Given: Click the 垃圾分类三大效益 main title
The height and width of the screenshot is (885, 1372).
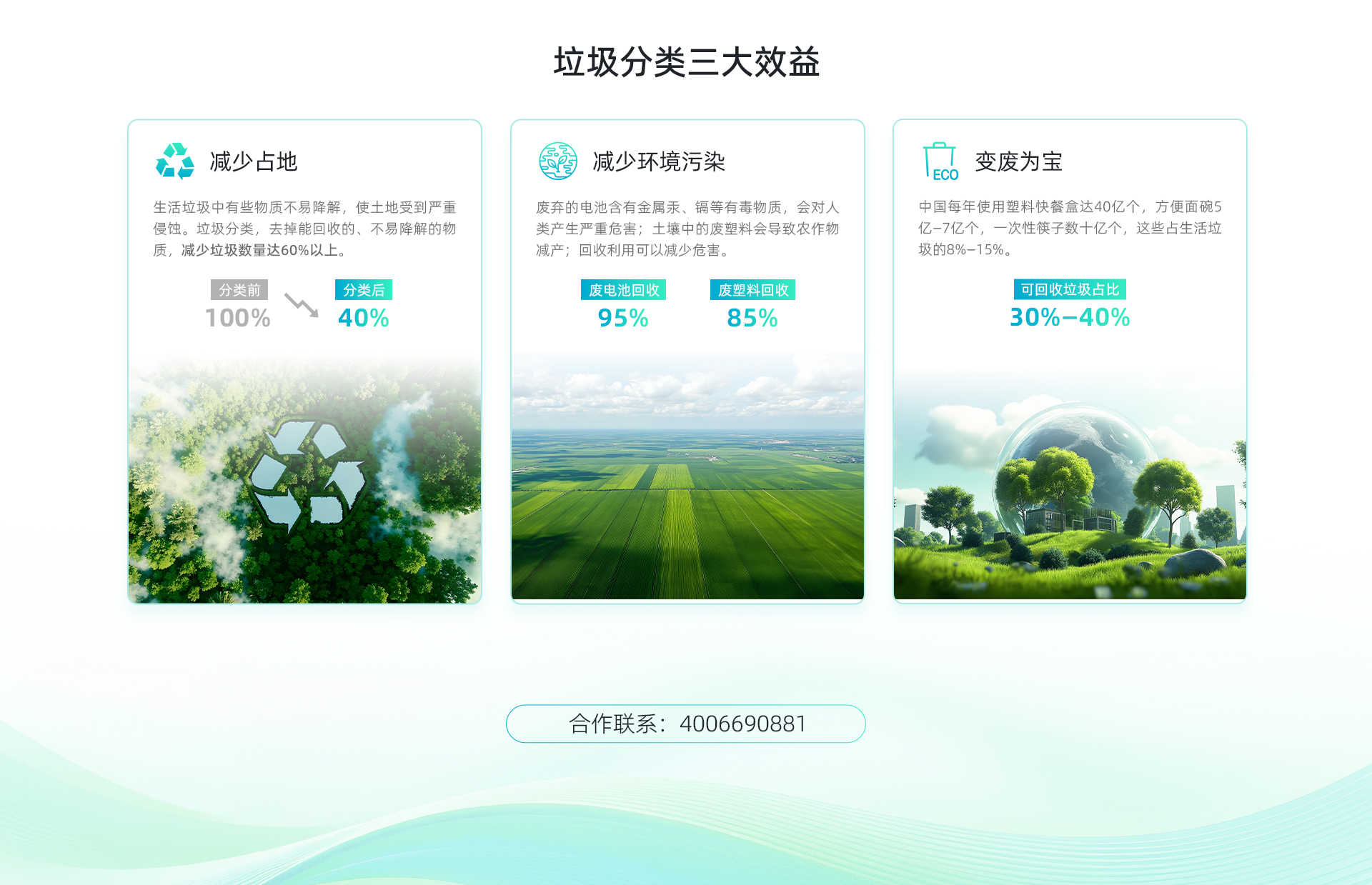Looking at the screenshot, I should coord(686,62).
